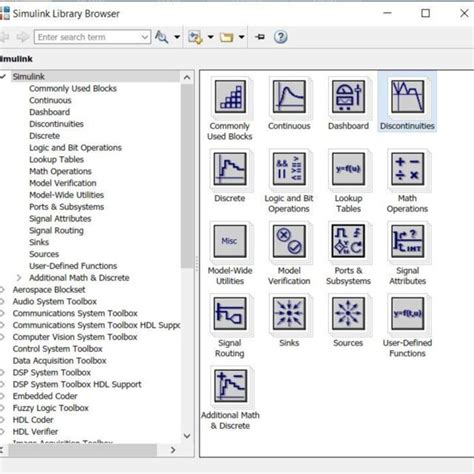The width and height of the screenshot is (474, 474).
Task: Click the forward navigation arrow
Action: (23, 37)
